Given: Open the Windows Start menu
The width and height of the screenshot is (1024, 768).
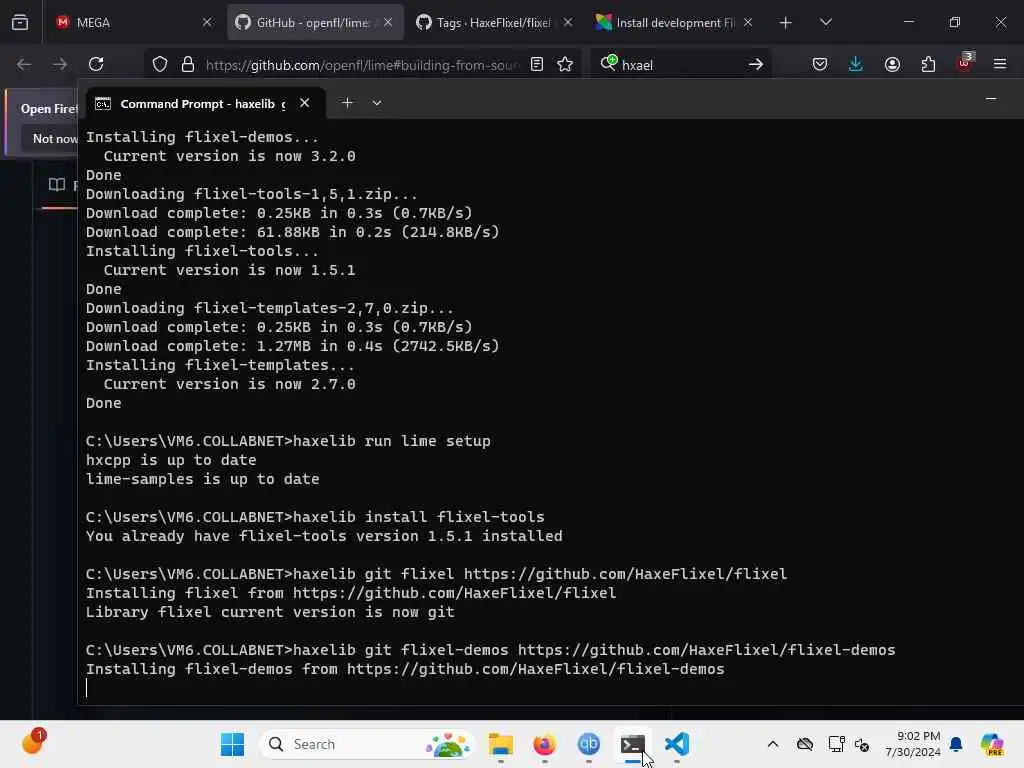Looking at the screenshot, I should coord(232,744).
